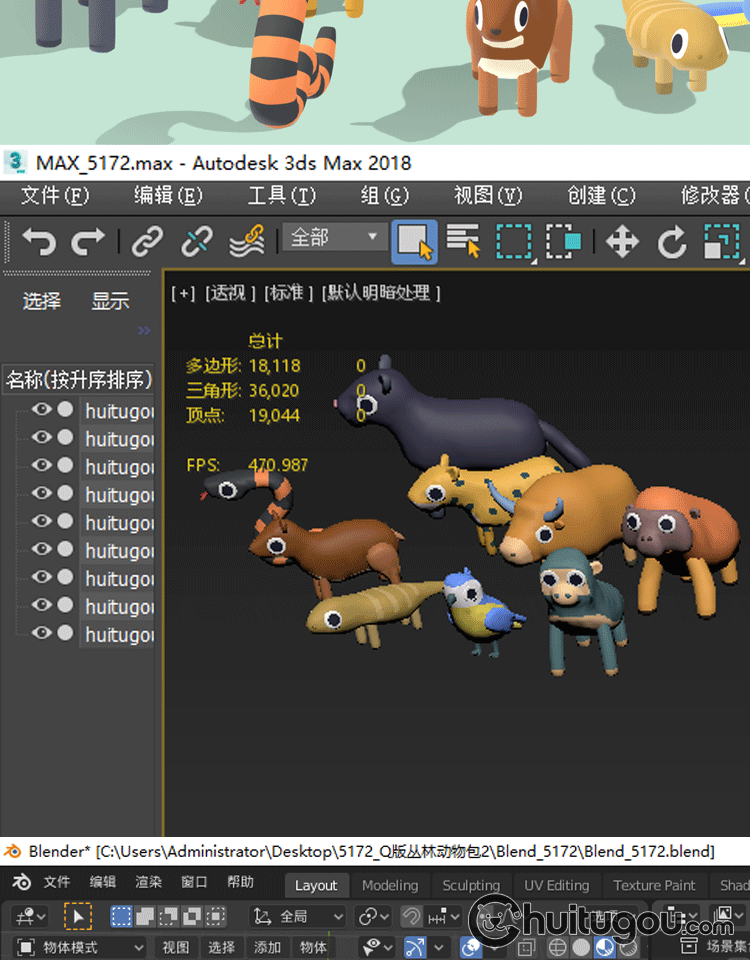Choose the Select and Move tool
Screen dimensions: 750x960
pyautogui.click(x=622, y=241)
